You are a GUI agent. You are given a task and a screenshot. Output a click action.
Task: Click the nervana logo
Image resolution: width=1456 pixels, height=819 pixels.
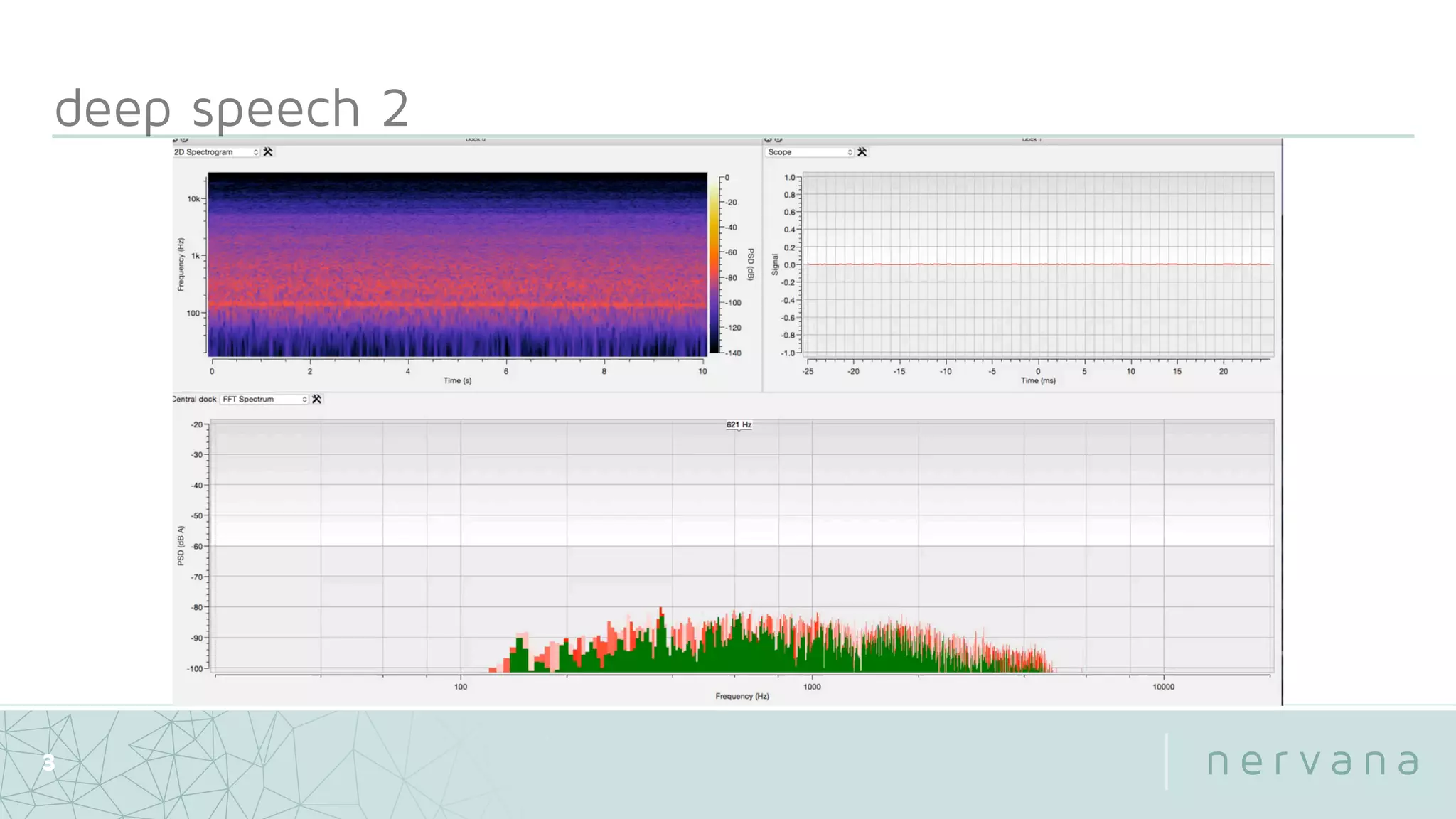pos(1312,762)
